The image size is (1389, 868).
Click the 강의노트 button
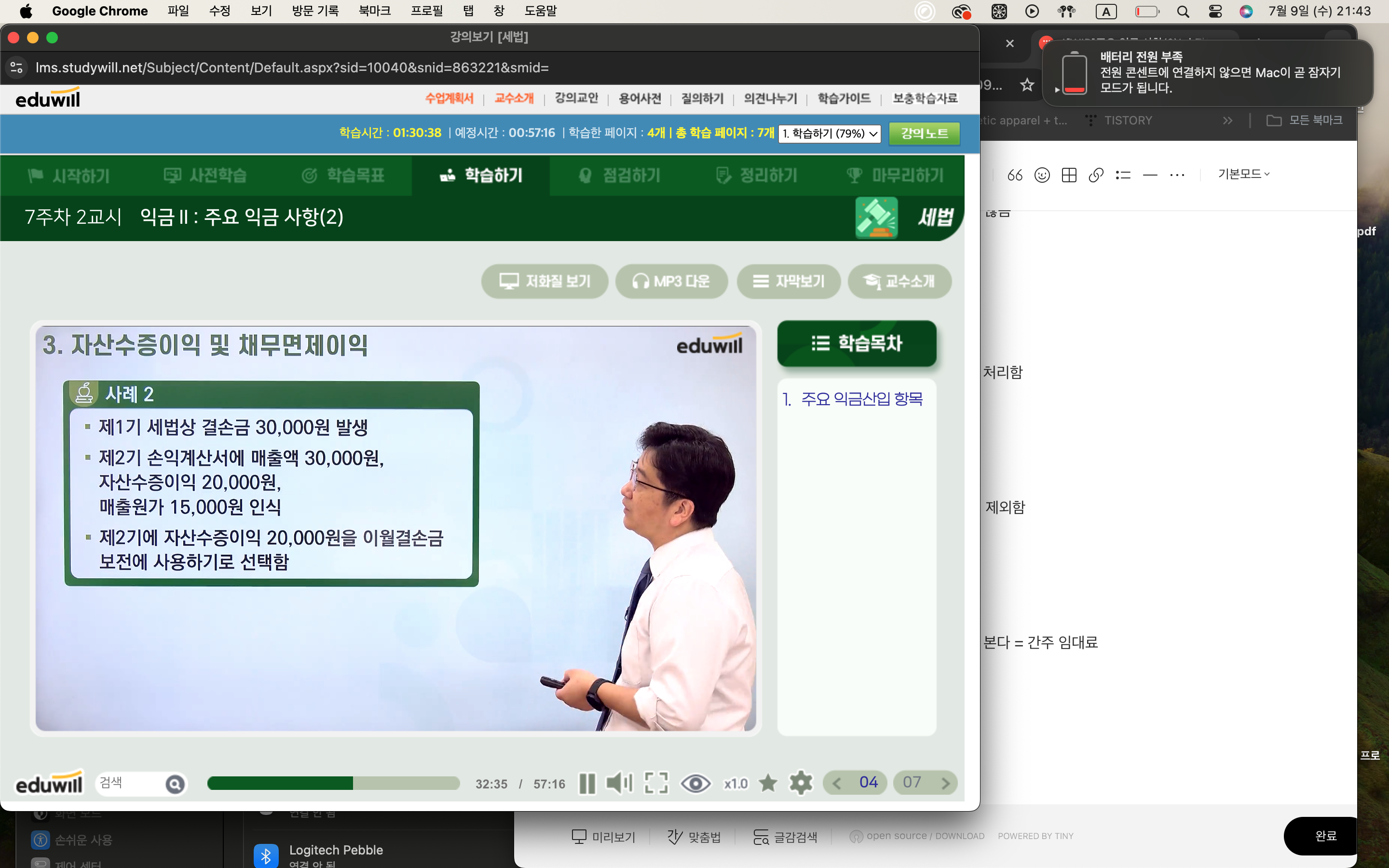tap(924, 134)
